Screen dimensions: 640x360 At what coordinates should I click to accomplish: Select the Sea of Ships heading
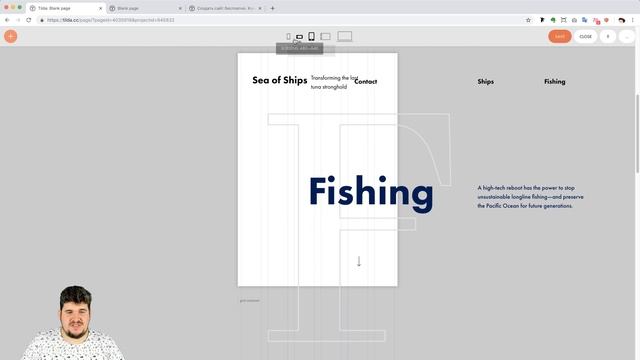click(x=280, y=80)
